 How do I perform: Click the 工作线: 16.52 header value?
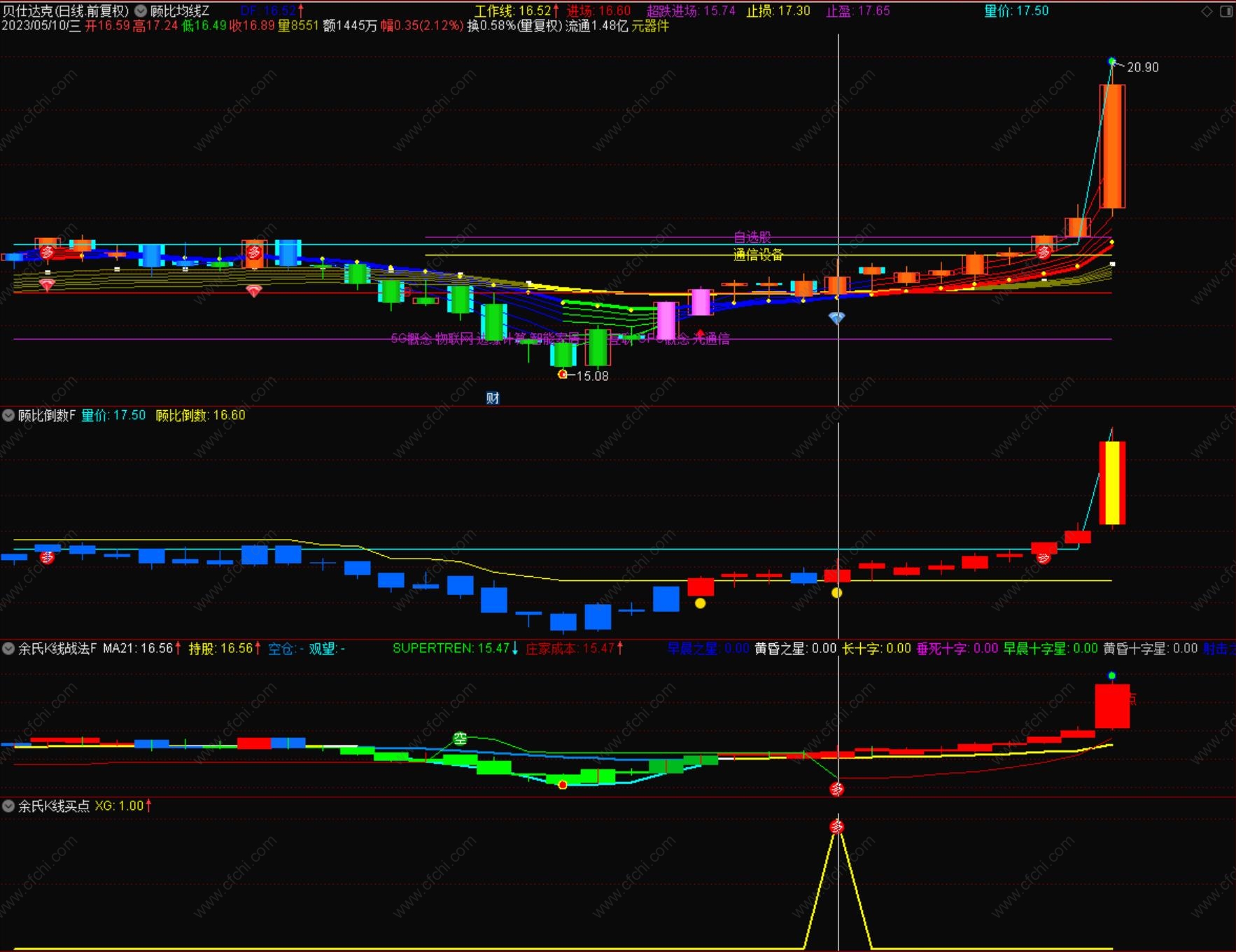point(517,11)
